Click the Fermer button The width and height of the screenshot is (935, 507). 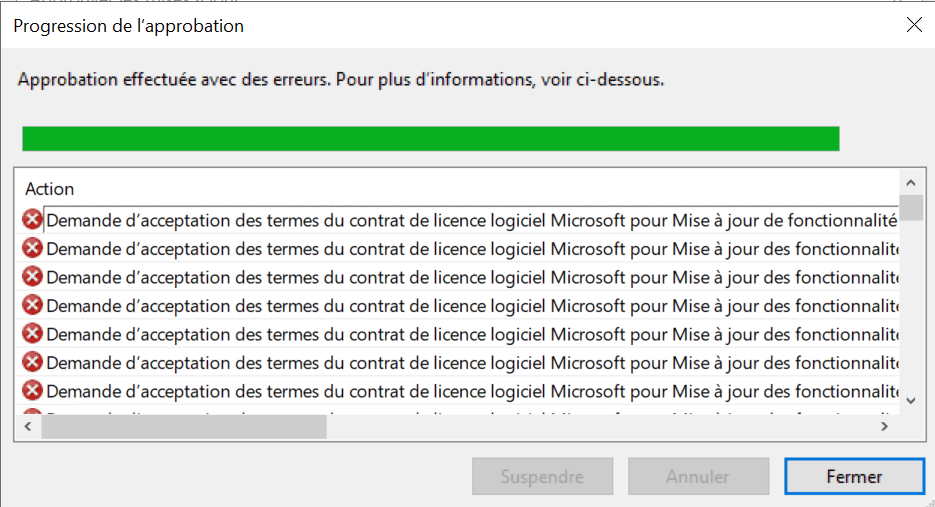[854, 477]
